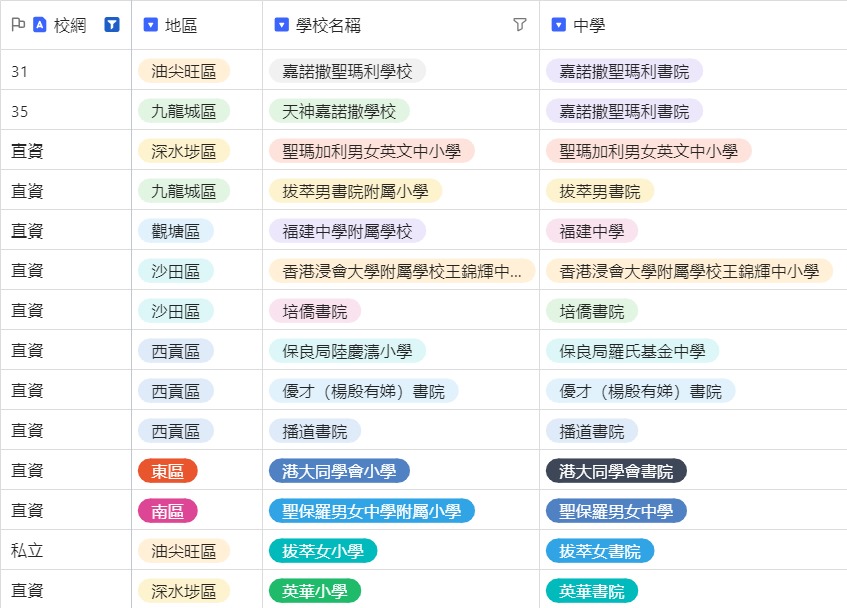
Task: Click 油尖旺區 tag in 拔萃女小學 row
Action: (x=184, y=551)
